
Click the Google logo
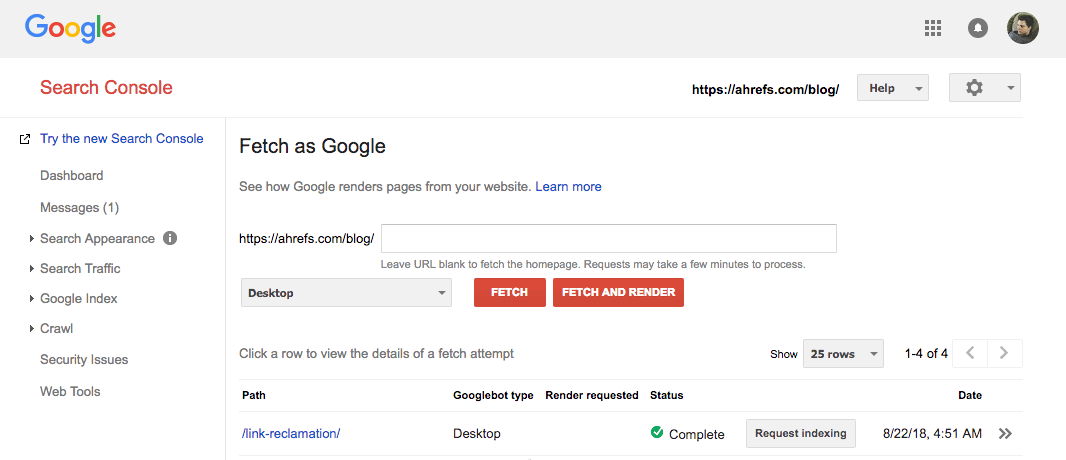click(x=70, y=28)
